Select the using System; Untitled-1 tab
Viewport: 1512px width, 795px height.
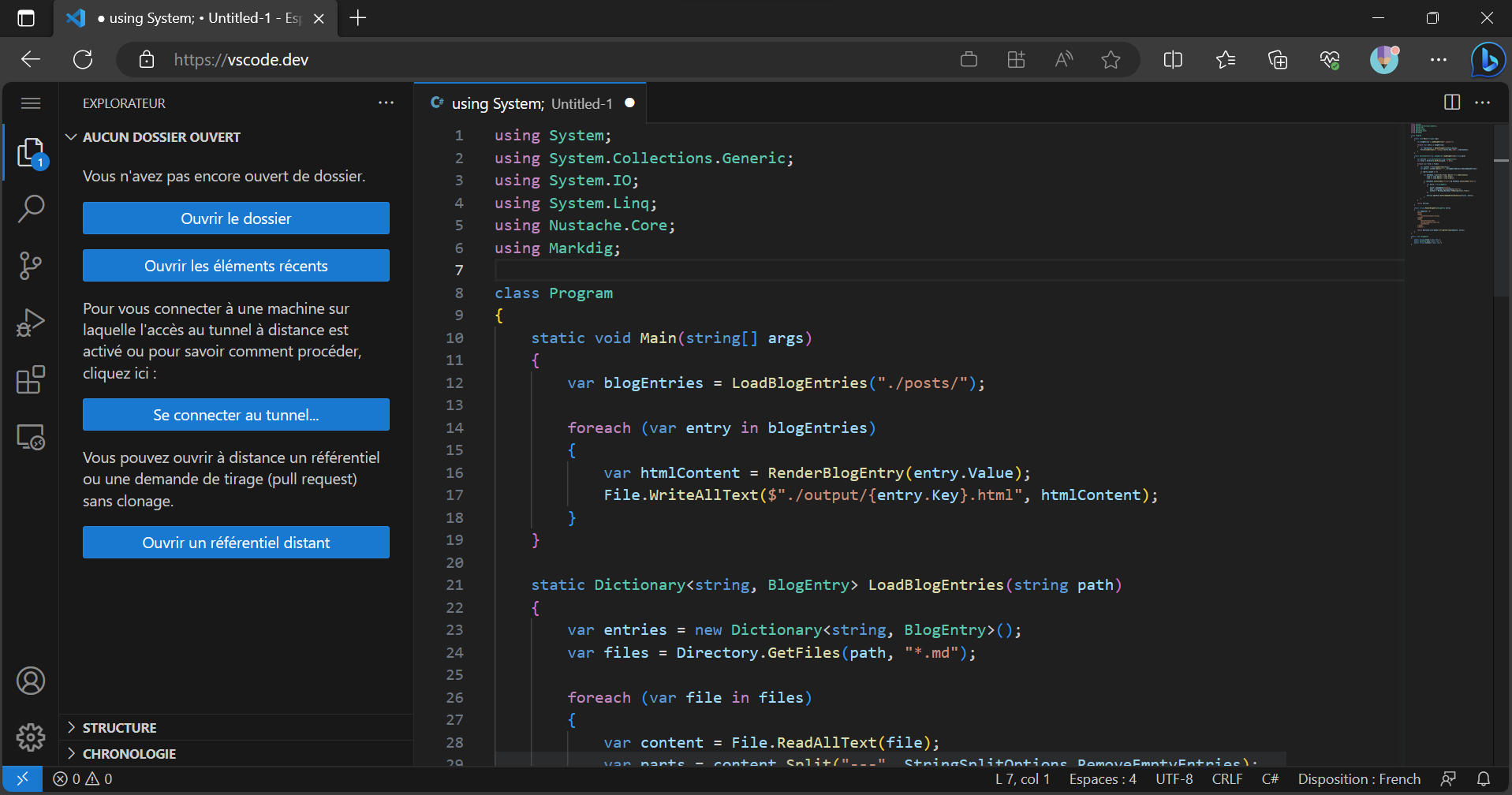coord(530,103)
